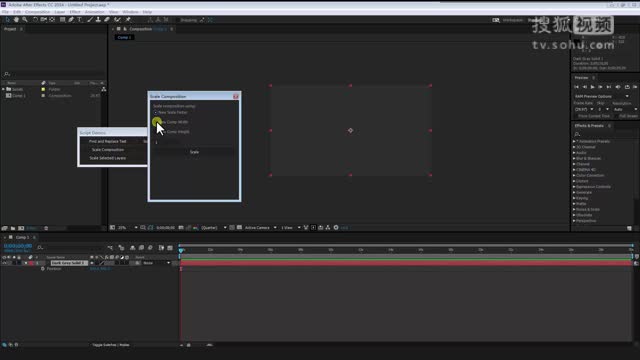Select the Zoom tool in toolbar
Image resolution: width=640 pixels, height=360 pixels.
pos(25,20)
